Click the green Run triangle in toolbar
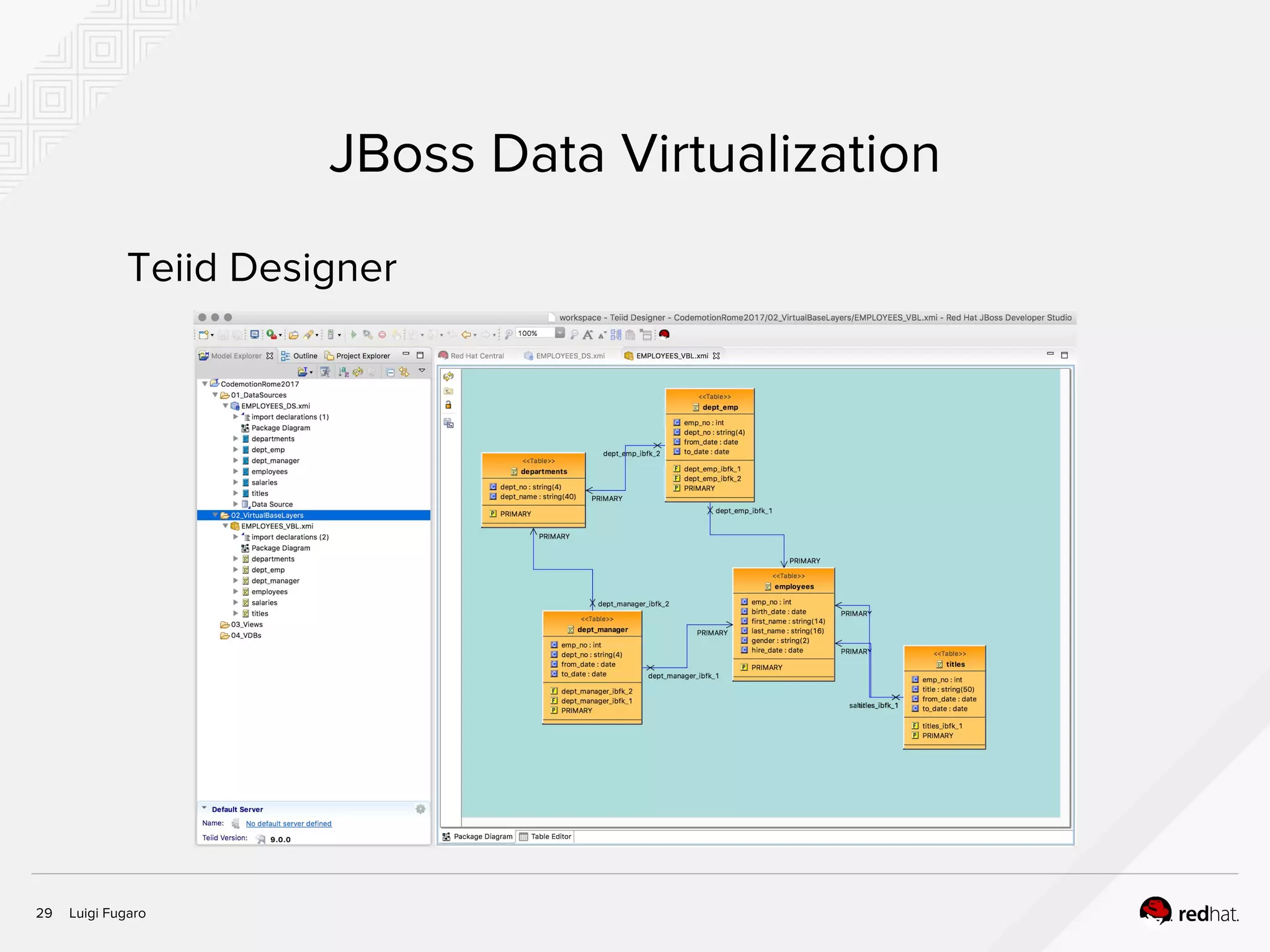The width and height of the screenshot is (1270, 952). tap(353, 335)
